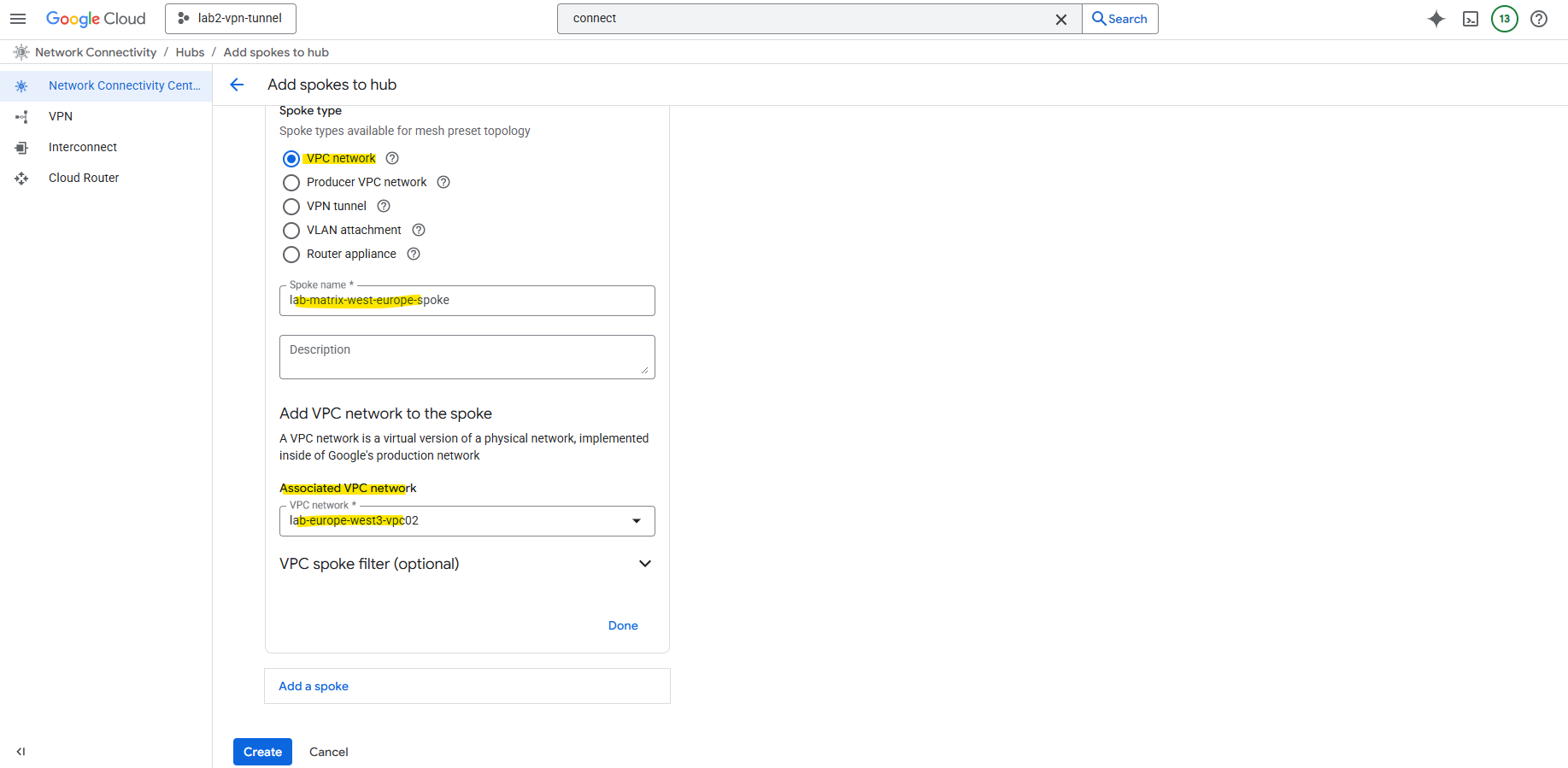Activate Cloud Shell terminal icon
The image size is (1568, 768).
(1471, 19)
